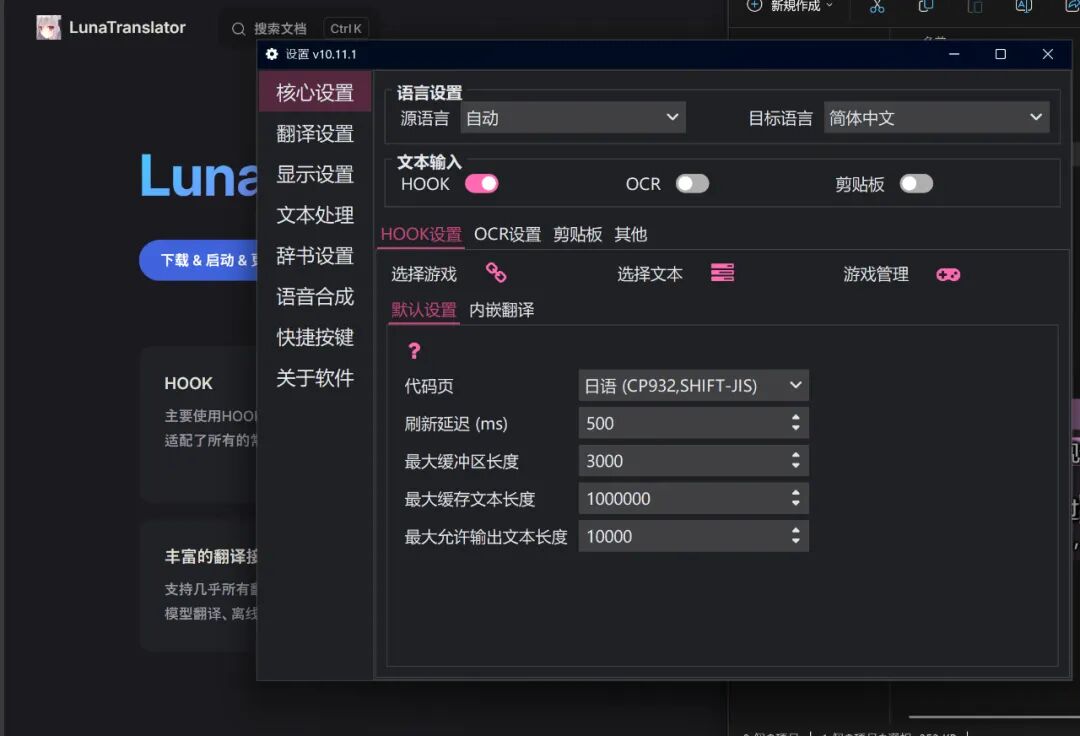Click the pink question mark help icon
1080x736 pixels.
pos(414,351)
